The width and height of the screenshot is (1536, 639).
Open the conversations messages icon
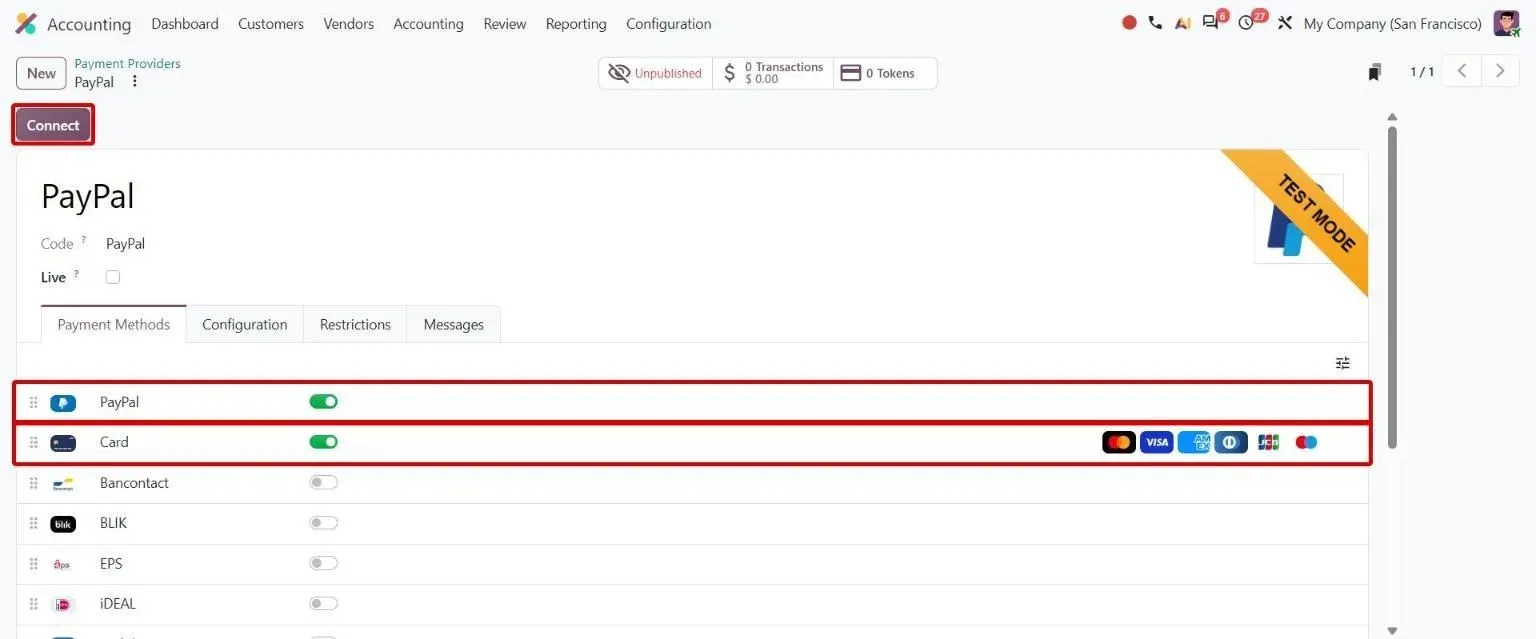(x=1211, y=23)
